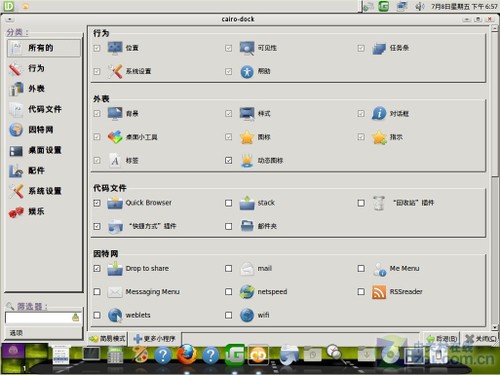Click the netspeed globe icon
This screenshot has width=500, height=375.
[x=247, y=292]
